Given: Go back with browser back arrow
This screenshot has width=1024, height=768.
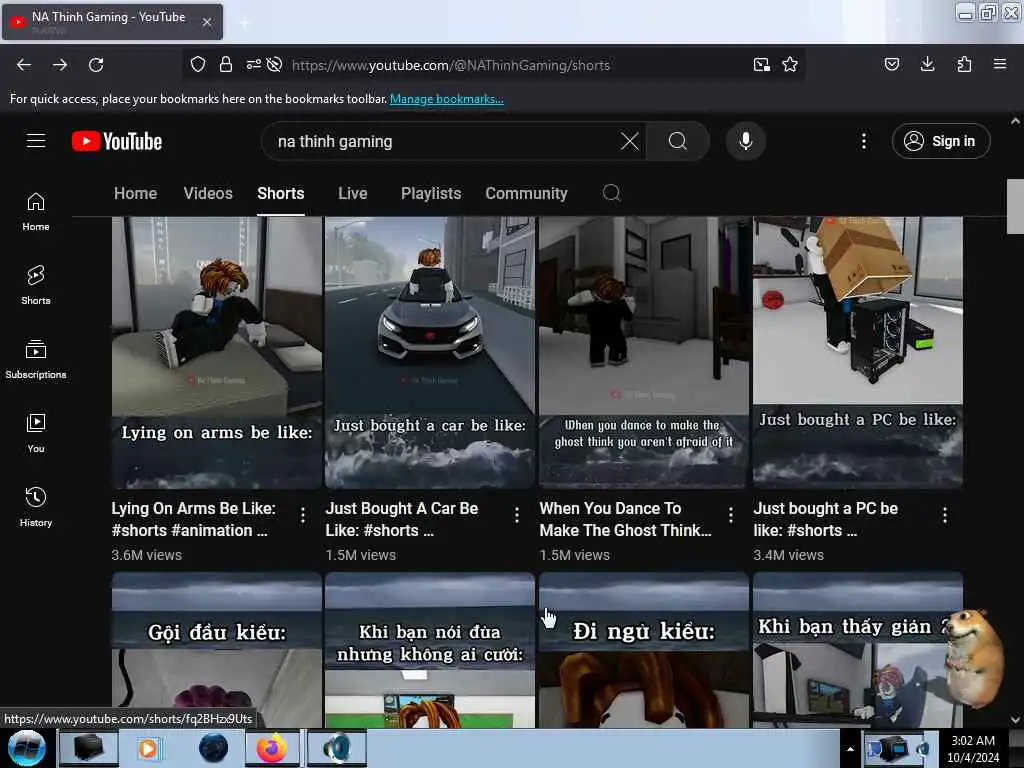Looking at the screenshot, I should pyautogui.click(x=24, y=65).
